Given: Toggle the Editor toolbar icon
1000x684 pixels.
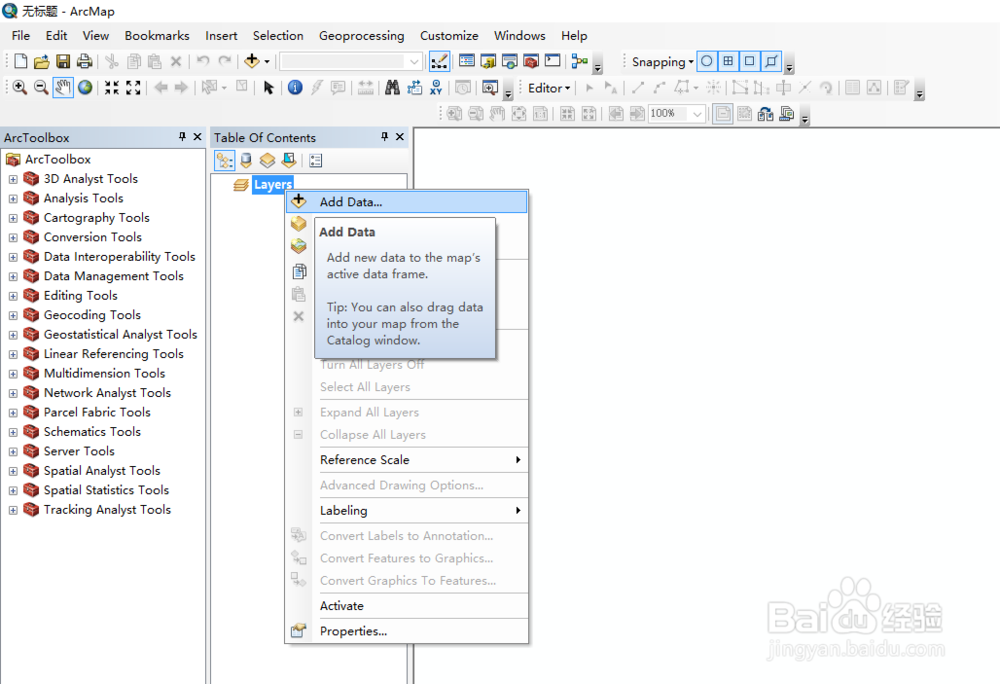Looking at the screenshot, I should (439, 61).
